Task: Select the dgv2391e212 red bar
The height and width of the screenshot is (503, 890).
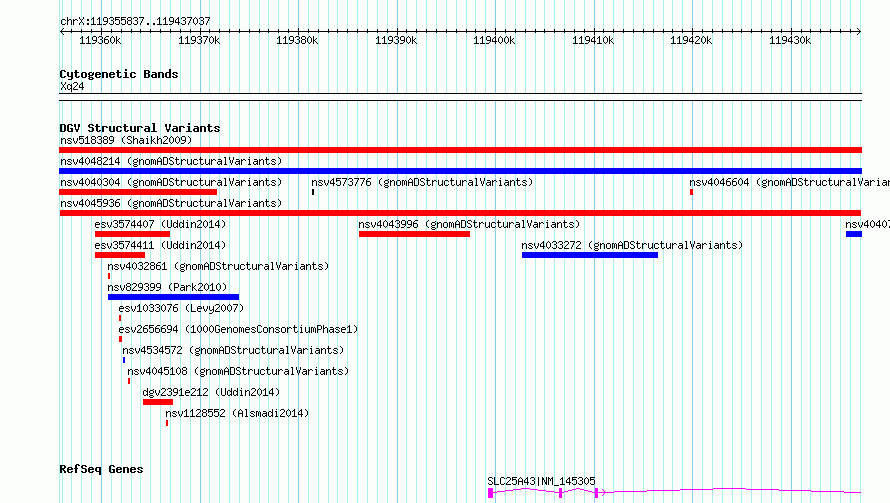Action: pos(158,402)
